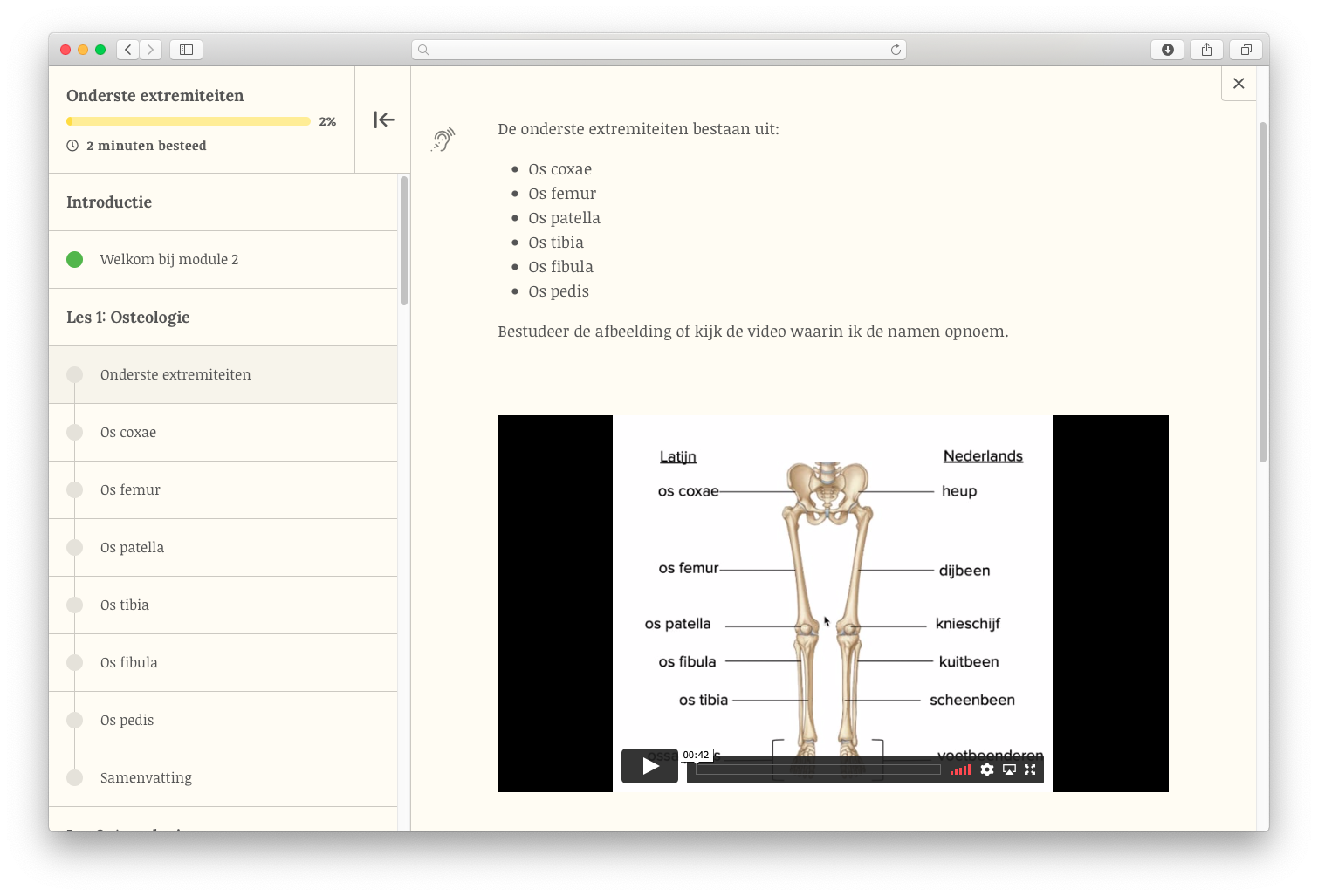
Task: Go to the Samenvatting section
Action: [146, 778]
